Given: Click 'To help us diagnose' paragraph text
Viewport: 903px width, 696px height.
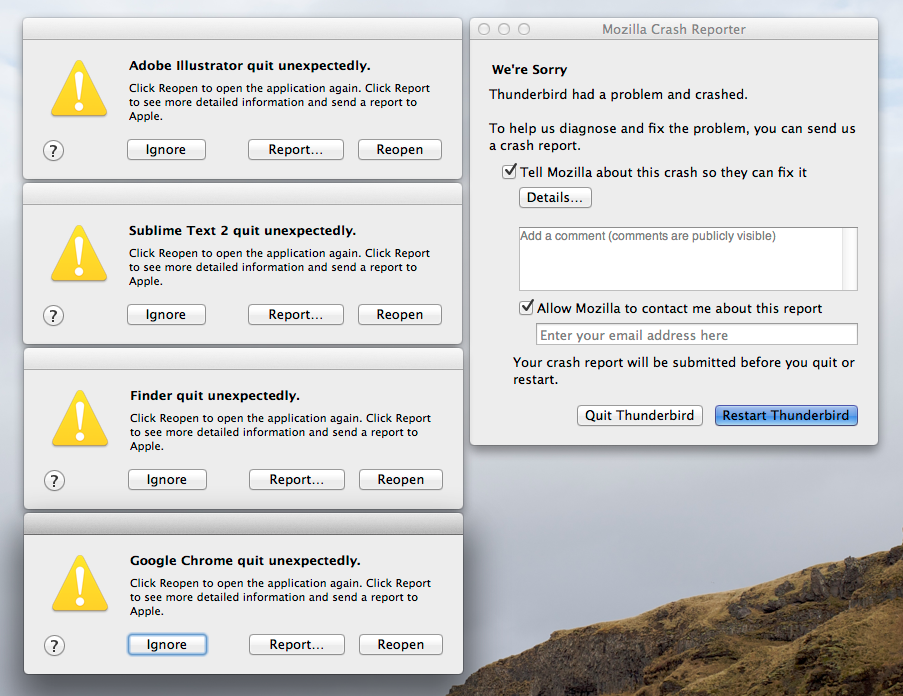Looking at the screenshot, I should pos(672,137).
